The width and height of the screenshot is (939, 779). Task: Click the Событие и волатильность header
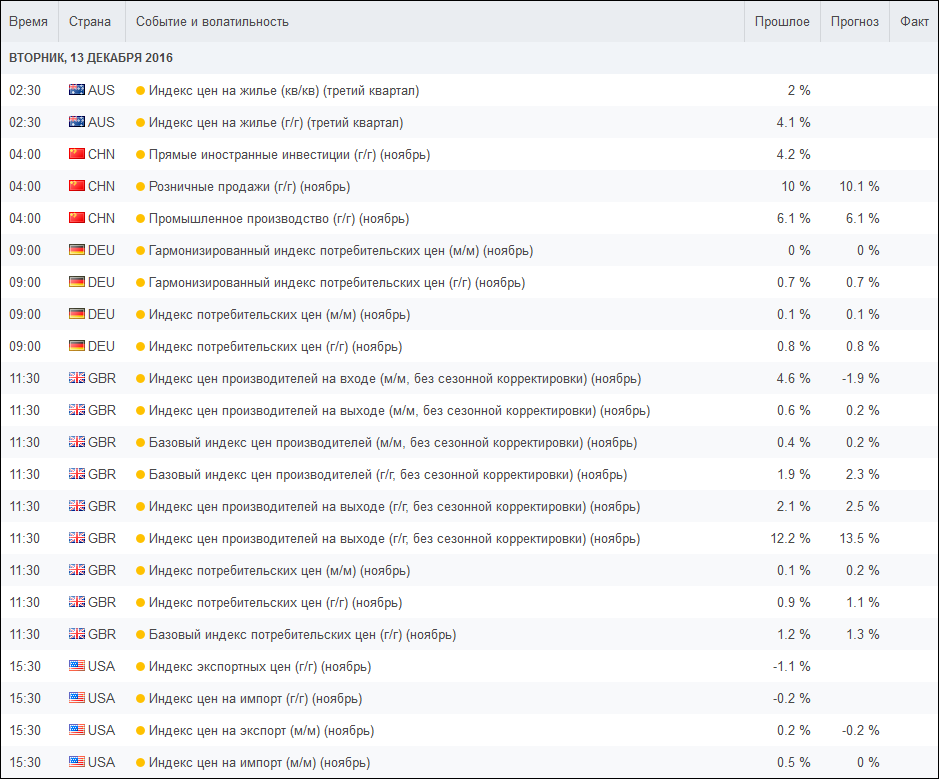coord(212,22)
